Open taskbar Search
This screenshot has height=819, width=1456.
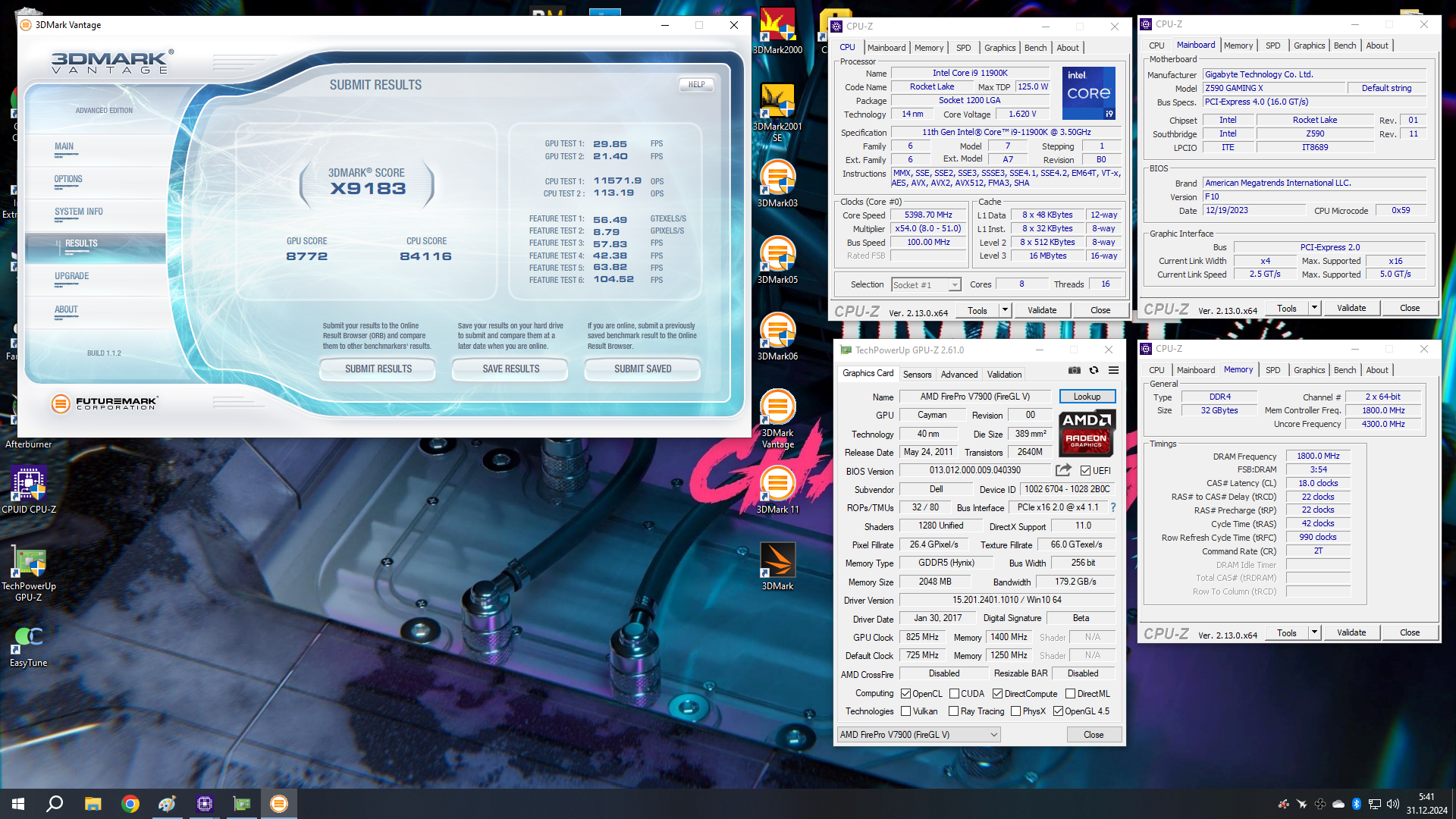click(55, 804)
